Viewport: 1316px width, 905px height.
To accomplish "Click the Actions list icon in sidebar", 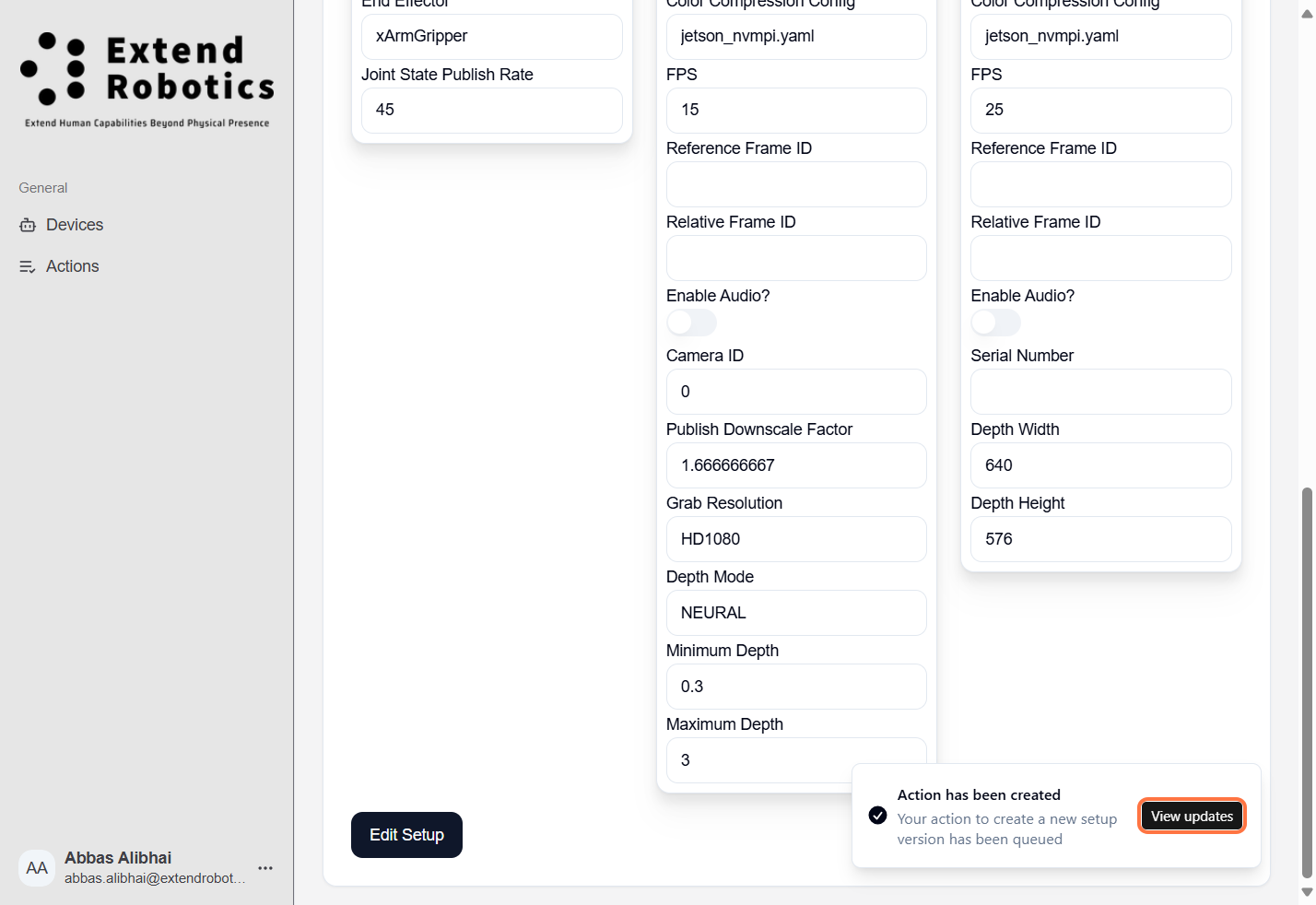I will pyautogui.click(x=28, y=266).
